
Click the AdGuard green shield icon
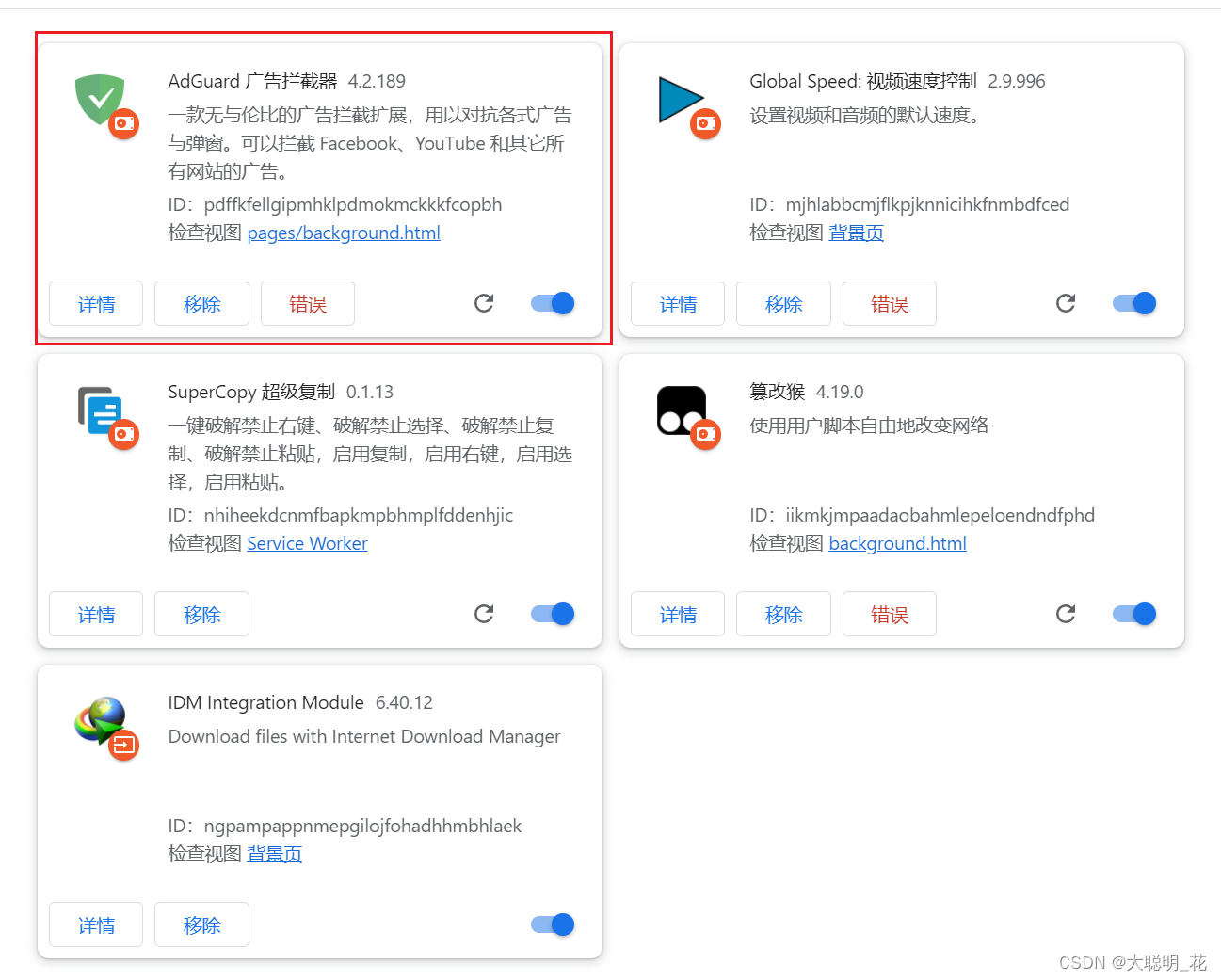pos(100,99)
